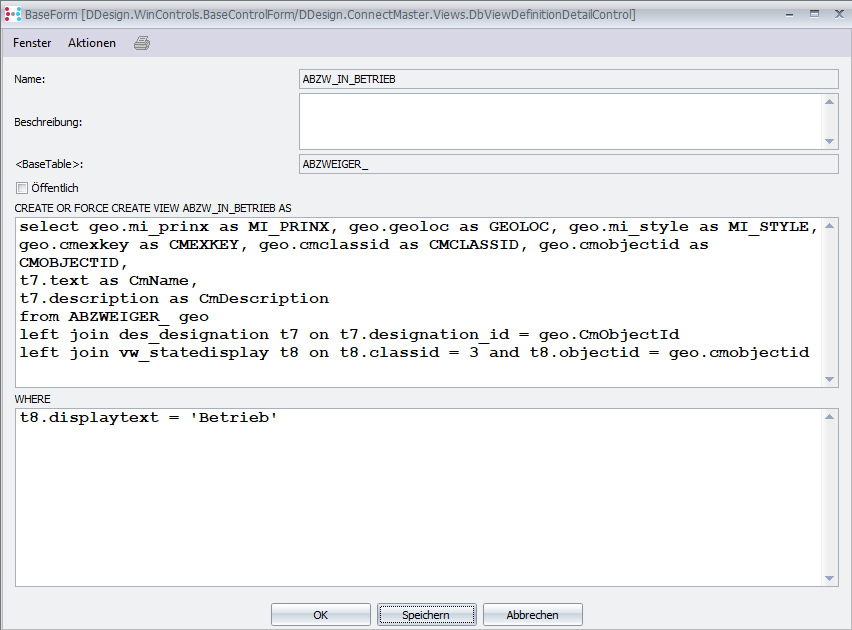Close the BaseForm window

pos(839,14)
